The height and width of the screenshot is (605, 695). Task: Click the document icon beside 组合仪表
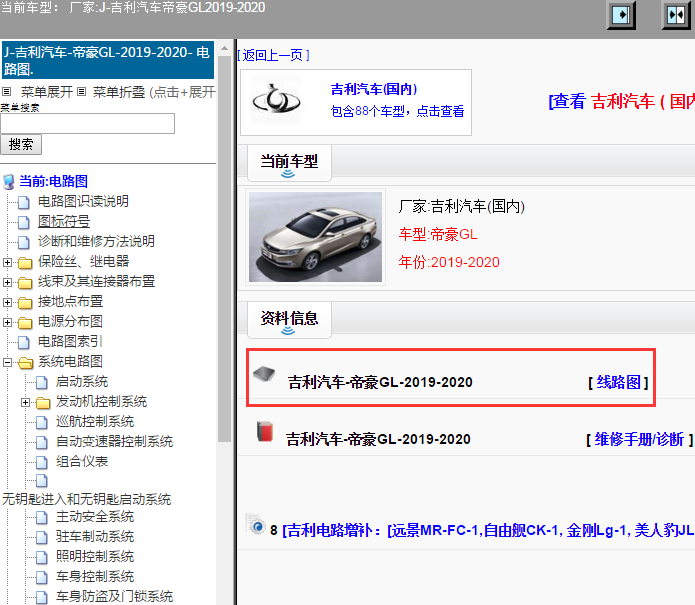(42, 462)
